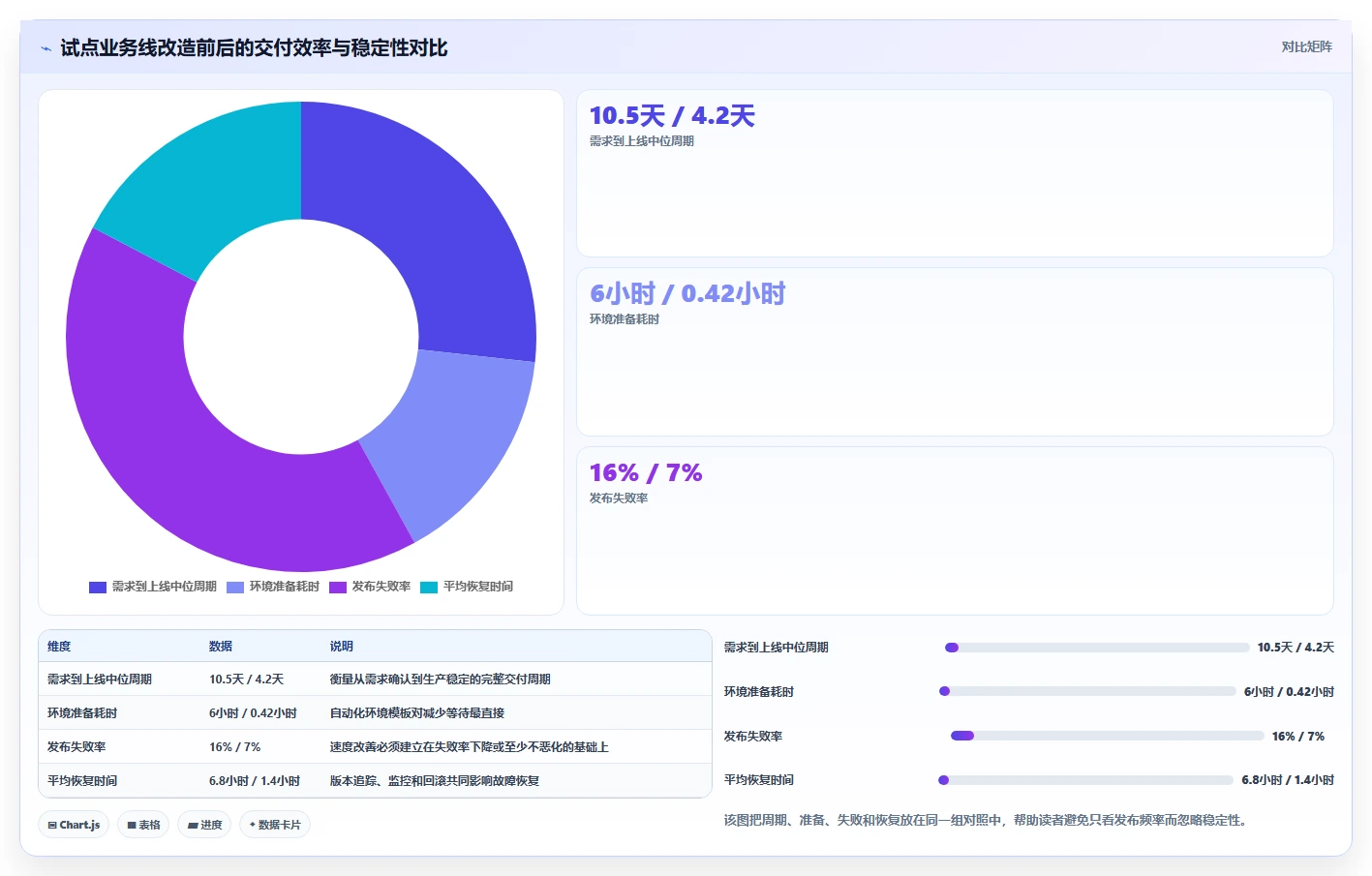Click the 平均恢复时间 legend label

pyautogui.click(x=477, y=587)
